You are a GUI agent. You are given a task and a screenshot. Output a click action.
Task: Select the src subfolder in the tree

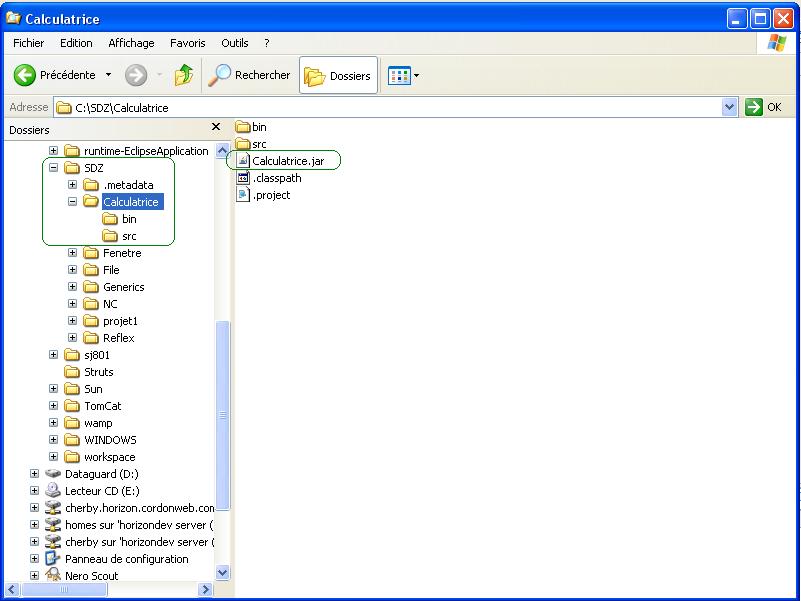point(119,236)
